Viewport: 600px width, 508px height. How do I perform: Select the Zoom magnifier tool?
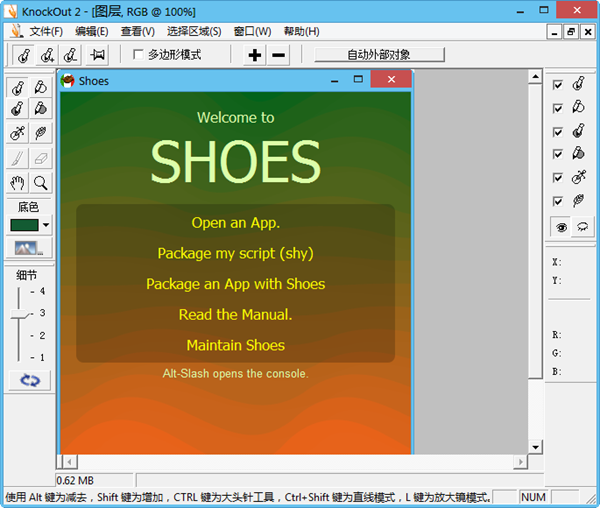tap(41, 183)
